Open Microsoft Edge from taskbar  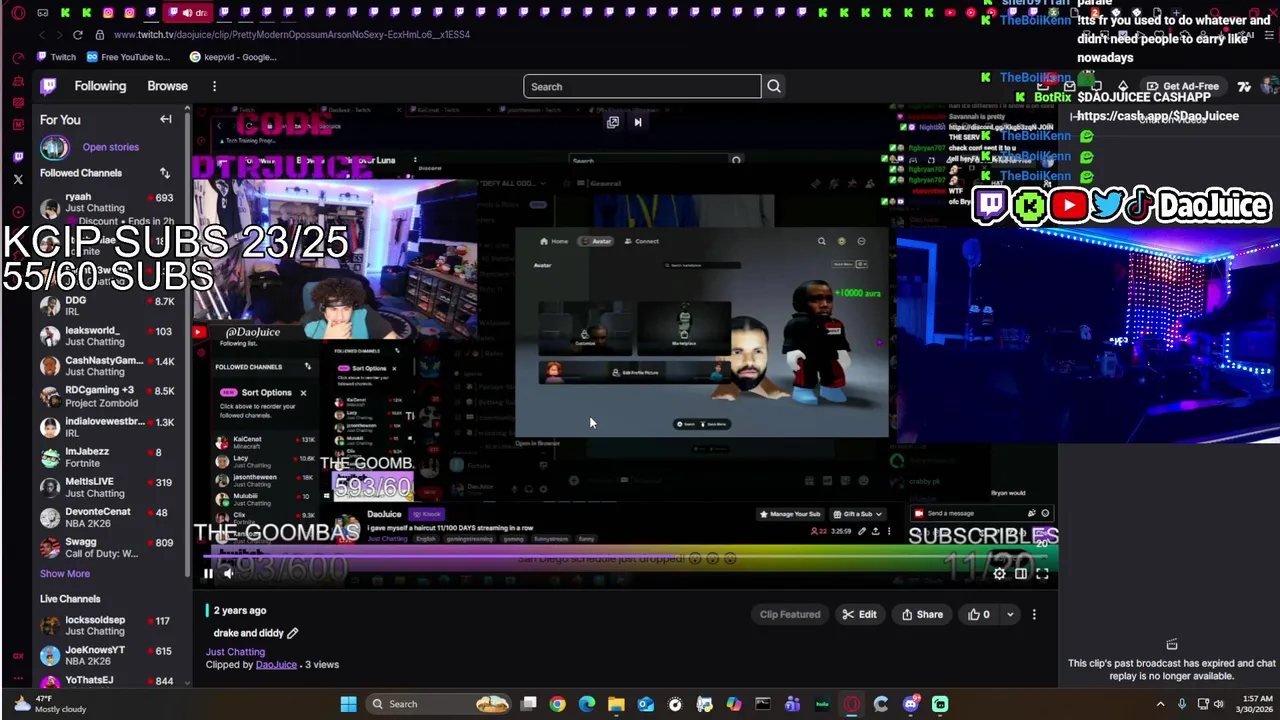587,704
